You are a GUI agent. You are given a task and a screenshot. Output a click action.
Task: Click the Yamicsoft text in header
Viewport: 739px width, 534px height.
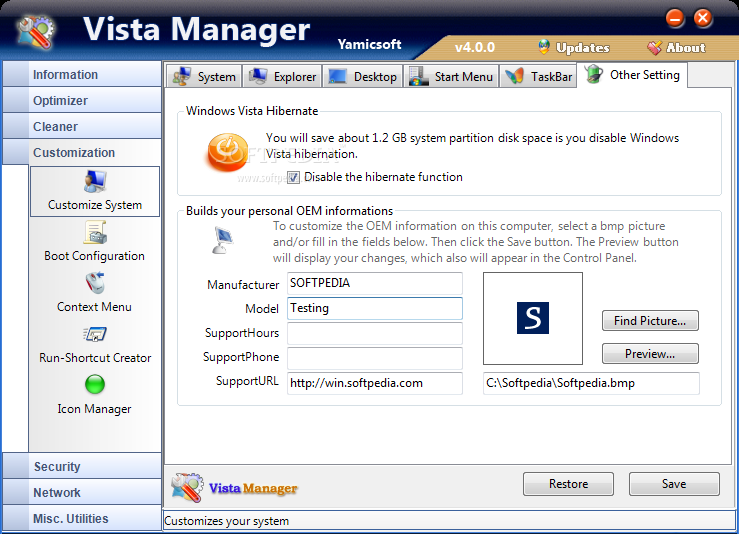coord(370,44)
